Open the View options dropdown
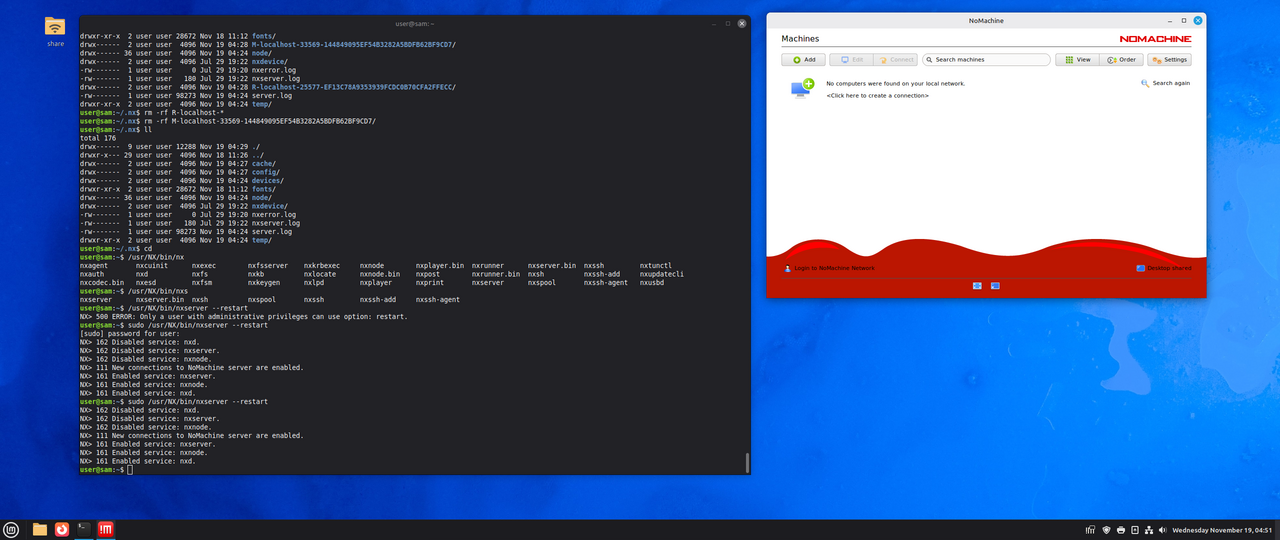 tap(1077, 60)
